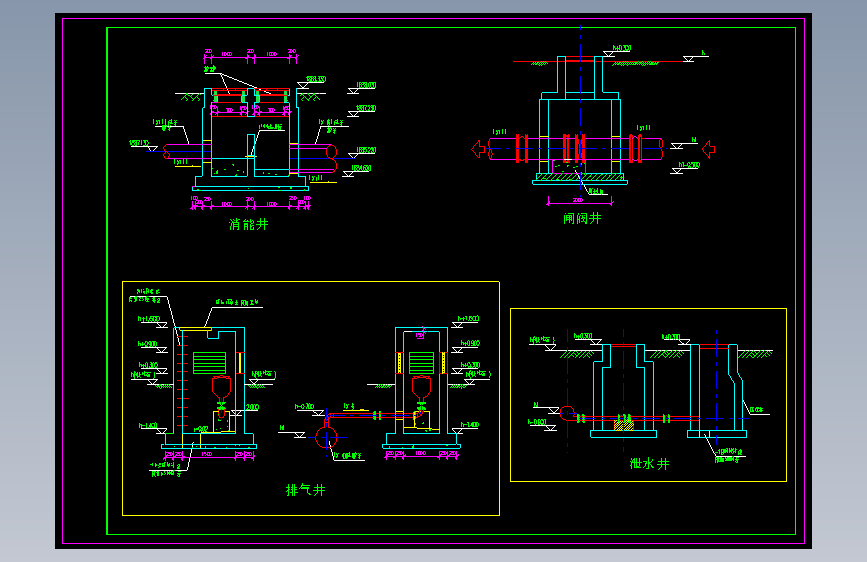Select the red inflow arrow right of the valve pipe
Image resolution: width=867 pixels, height=562 pixels.
point(708,149)
